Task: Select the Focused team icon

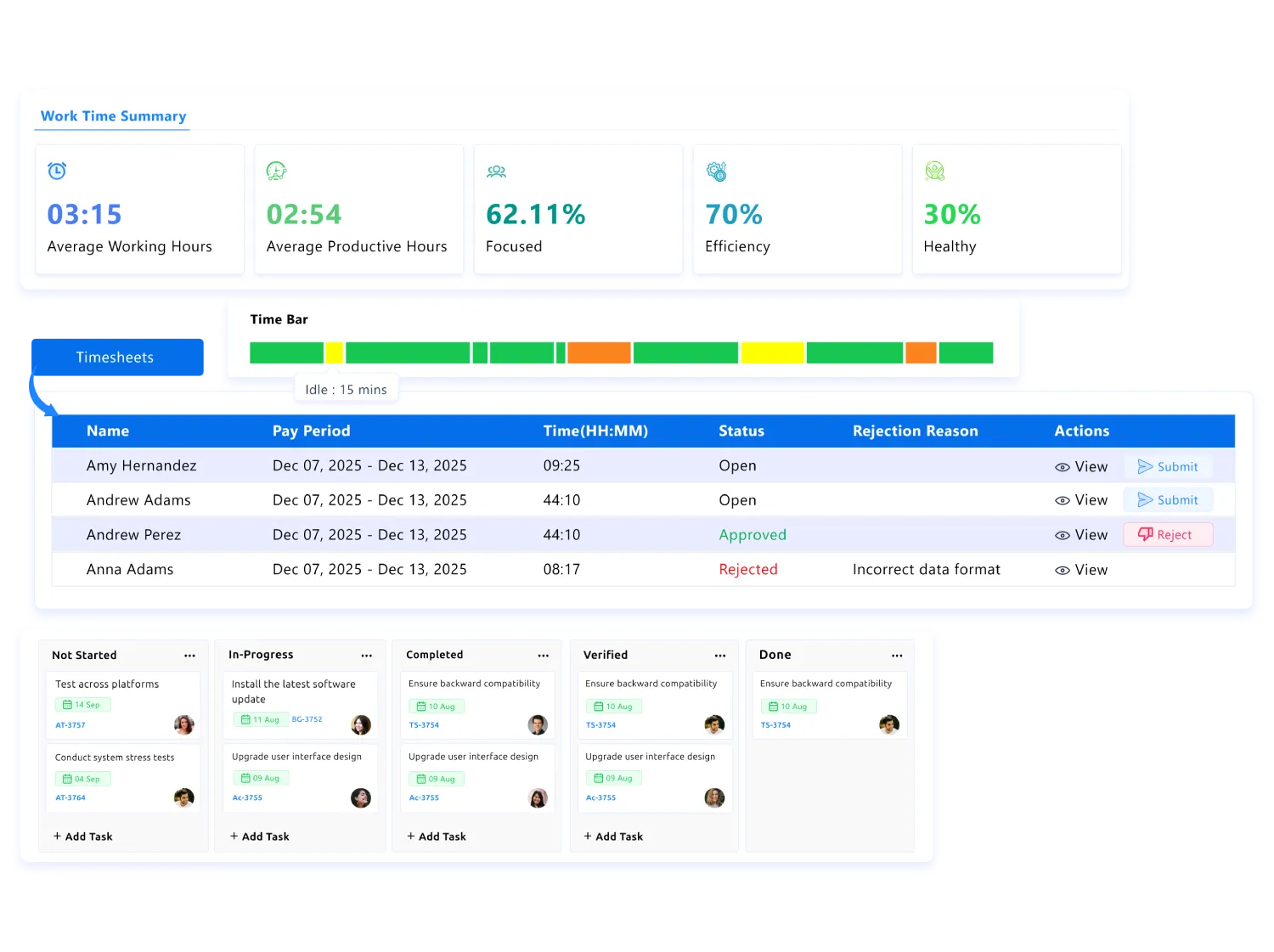Action: pos(496,170)
